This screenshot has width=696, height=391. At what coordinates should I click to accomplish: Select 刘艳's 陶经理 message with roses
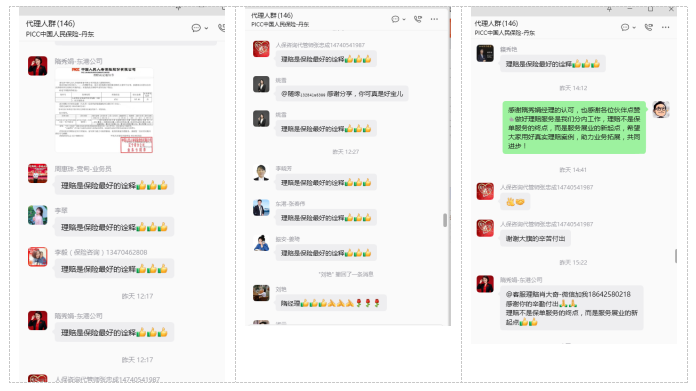tap(331, 303)
